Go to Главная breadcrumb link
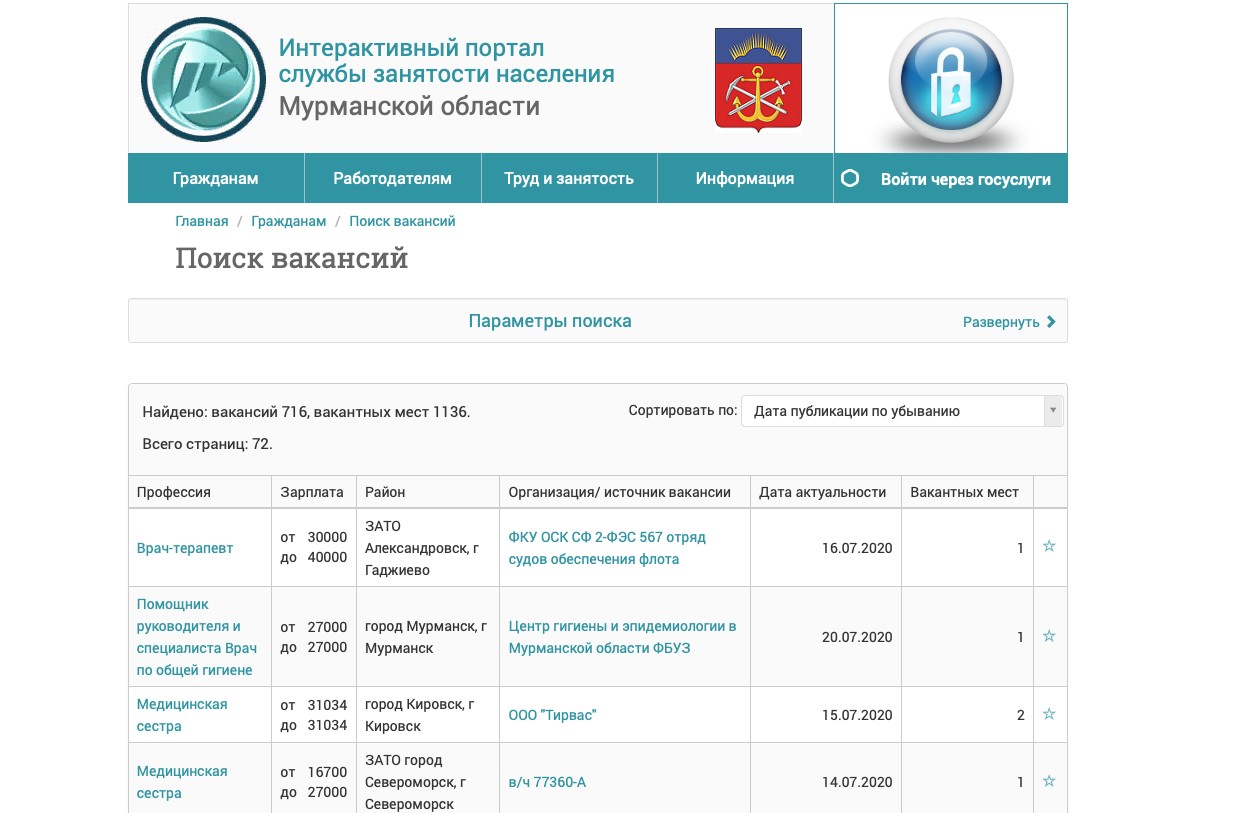This screenshot has width=1253, height=813. click(x=202, y=221)
